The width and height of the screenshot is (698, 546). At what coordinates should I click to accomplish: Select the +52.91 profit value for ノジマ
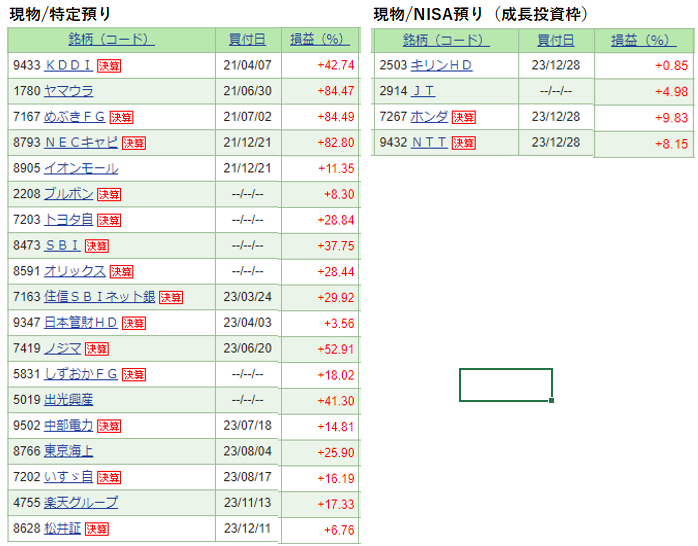point(336,349)
